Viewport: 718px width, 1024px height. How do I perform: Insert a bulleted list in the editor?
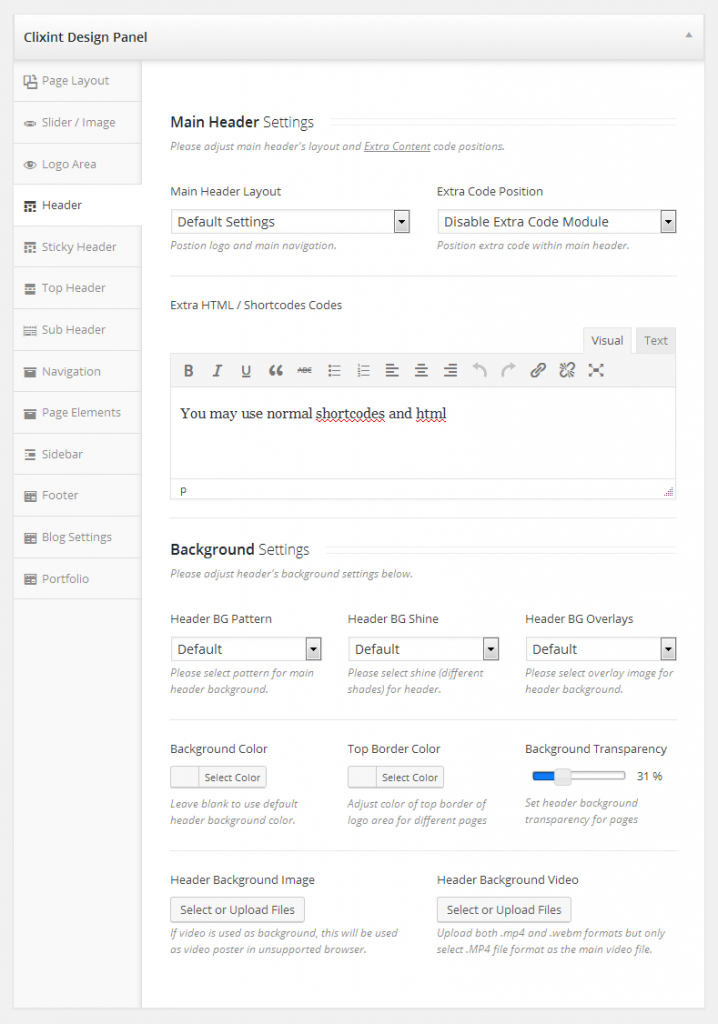[334, 371]
